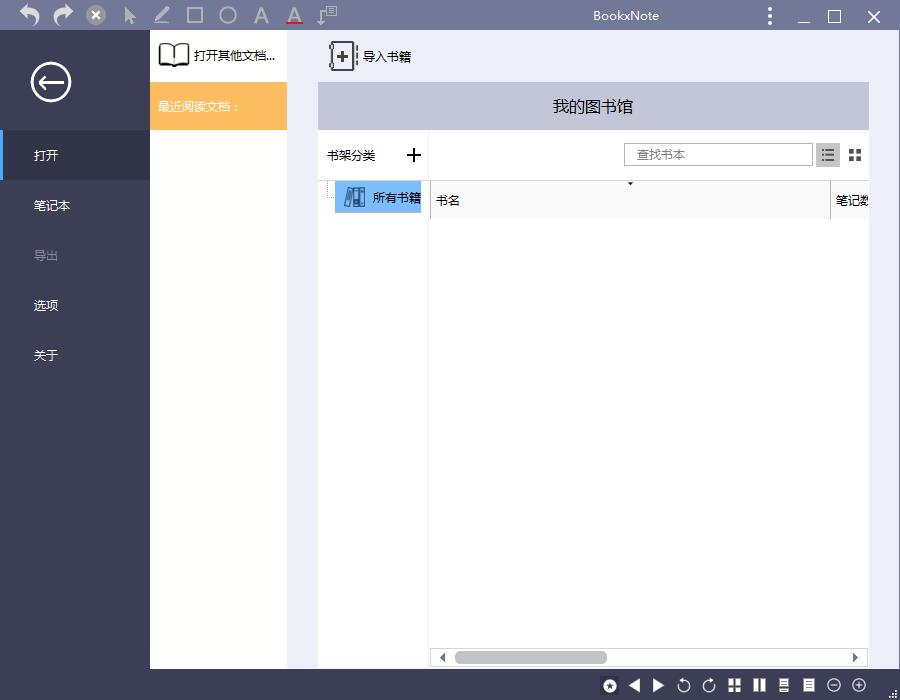Open the 选项 menu item in sidebar
Image resolution: width=900 pixels, height=700 pixels.
tap(46, 305)
